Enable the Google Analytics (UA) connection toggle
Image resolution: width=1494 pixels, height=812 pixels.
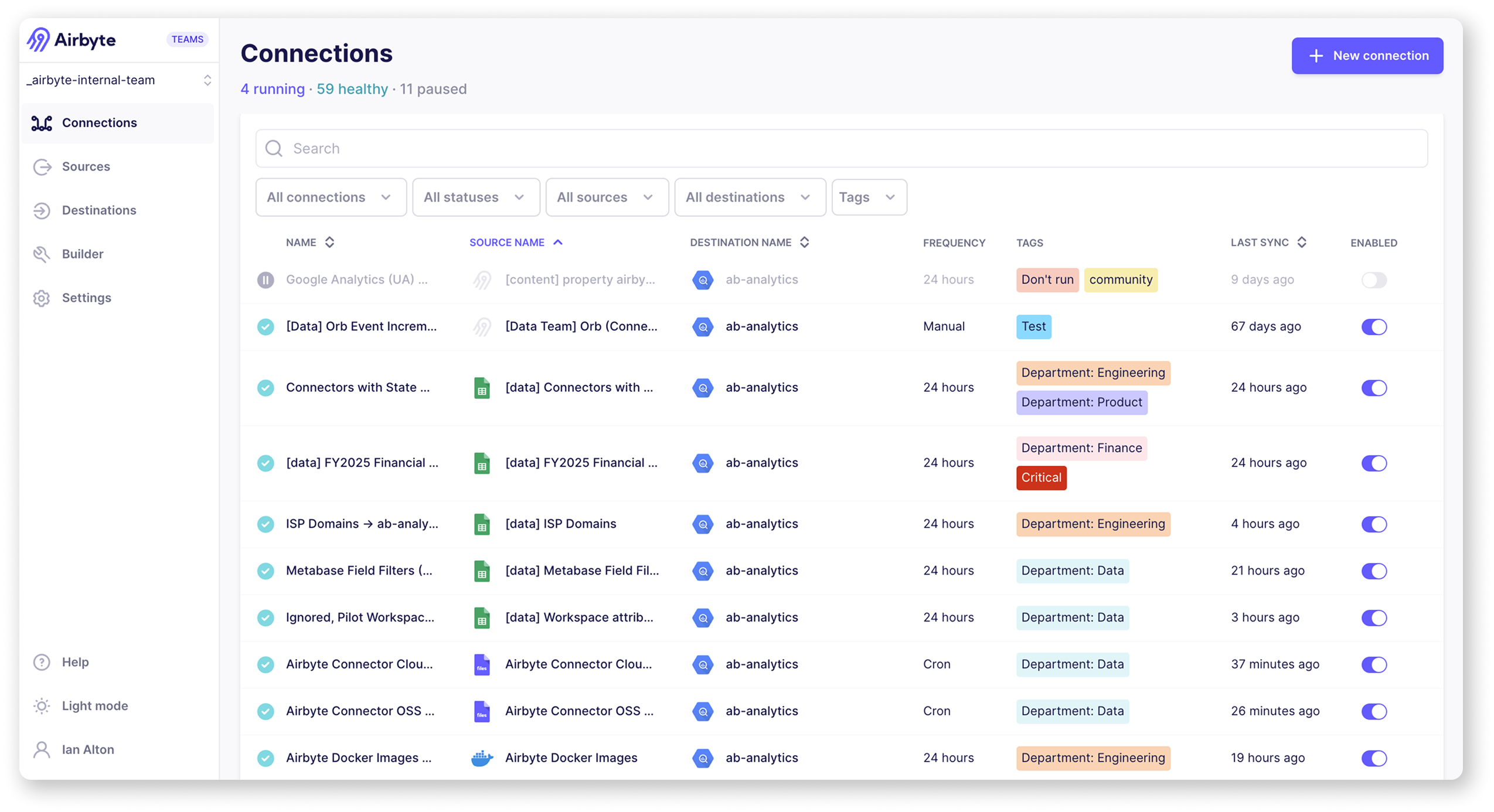pyautogui.click(x=1375, y=279)
